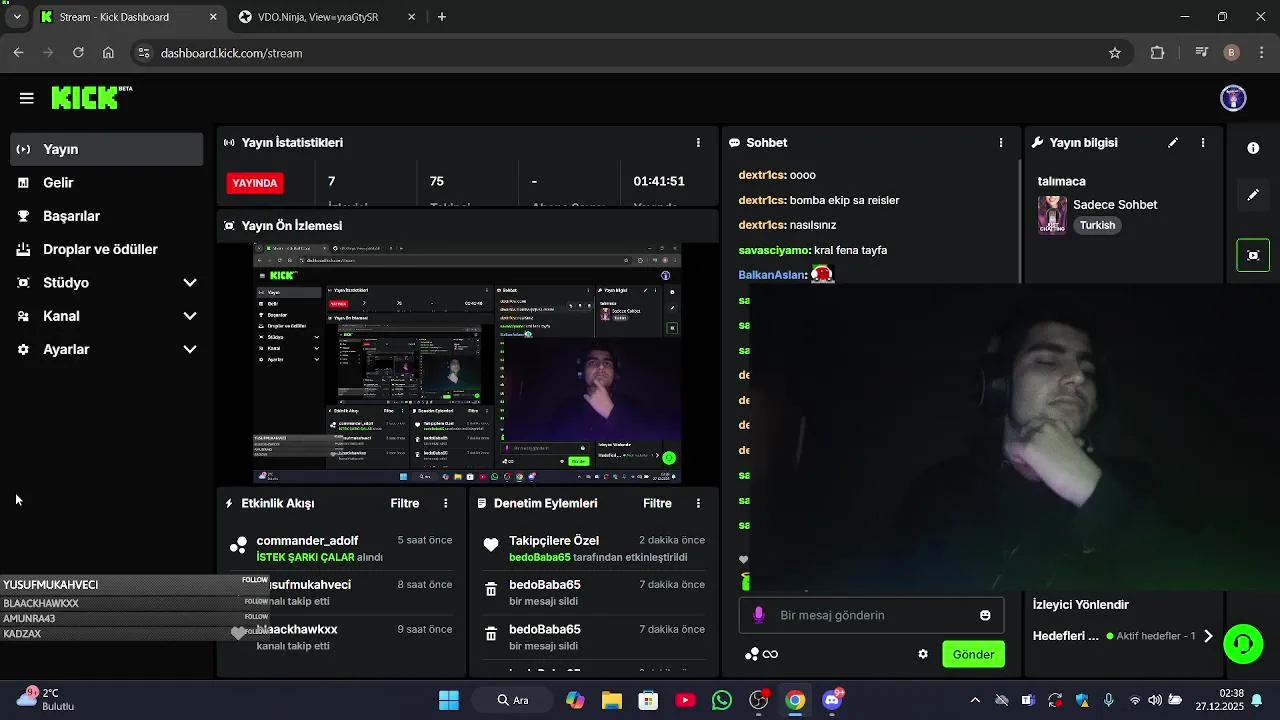
Task: Open Denetim Eylemleri three-dot menu
Action: (x=698, y=503)
